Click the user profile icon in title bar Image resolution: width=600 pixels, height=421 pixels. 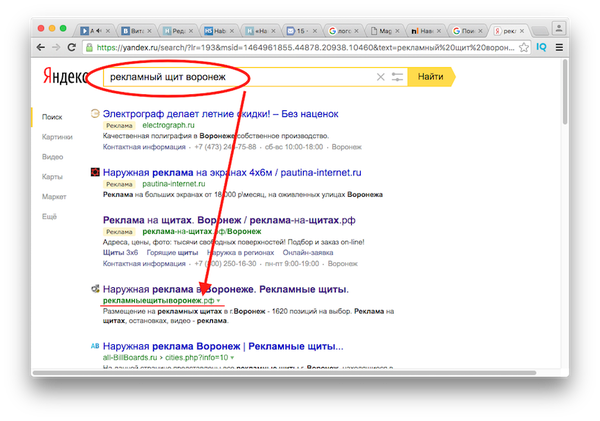click(x=559, y=28)
